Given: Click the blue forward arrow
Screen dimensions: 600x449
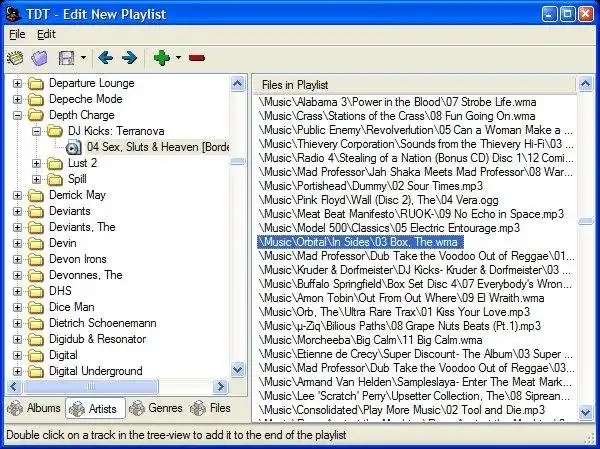Looking at the screenshot, I should coord(130,58).
